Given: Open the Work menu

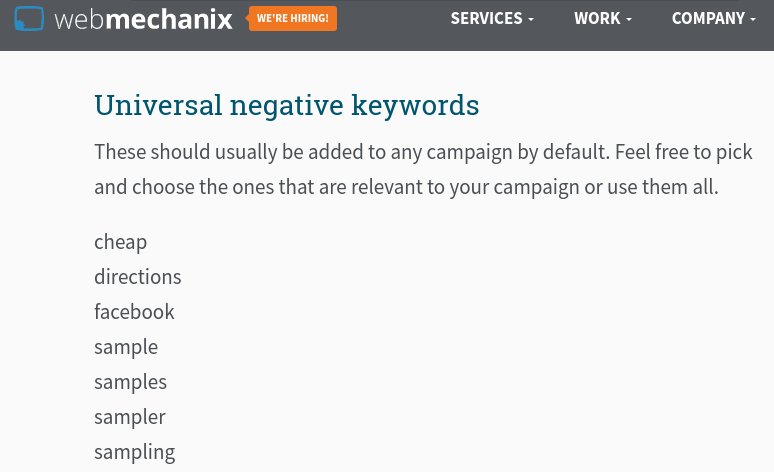Looking at the screenshot, I should (597, 19).
